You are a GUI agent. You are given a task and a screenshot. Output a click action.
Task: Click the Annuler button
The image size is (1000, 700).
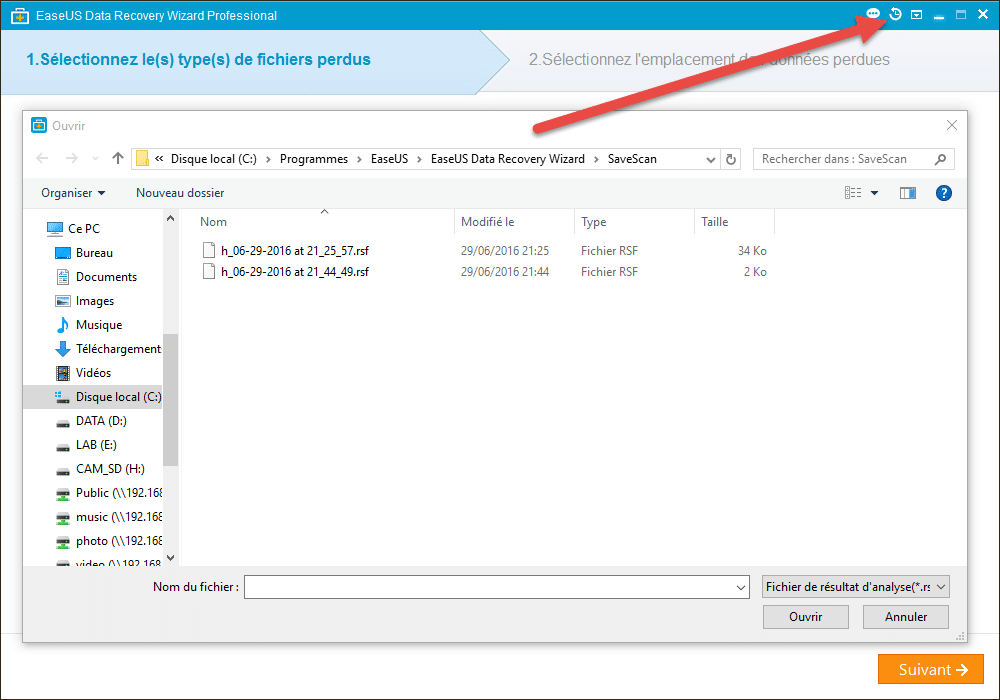(x=906, y=616)
